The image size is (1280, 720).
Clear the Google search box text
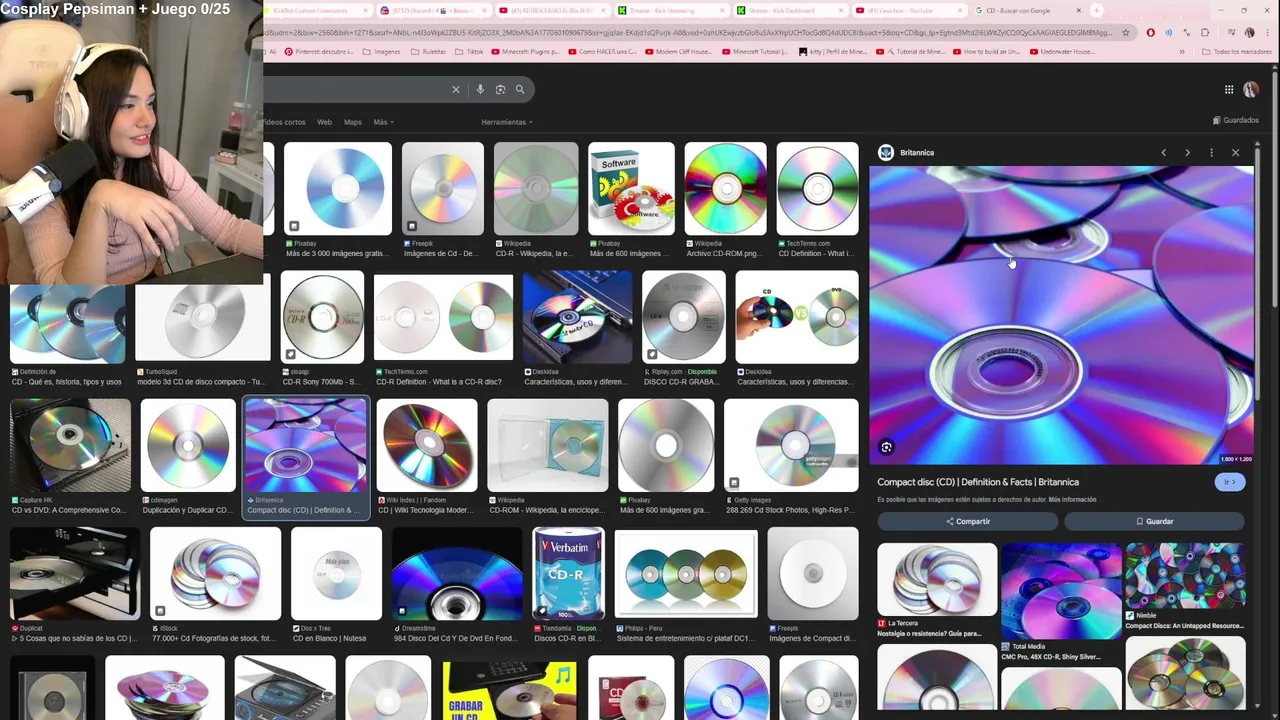[456, 89]
